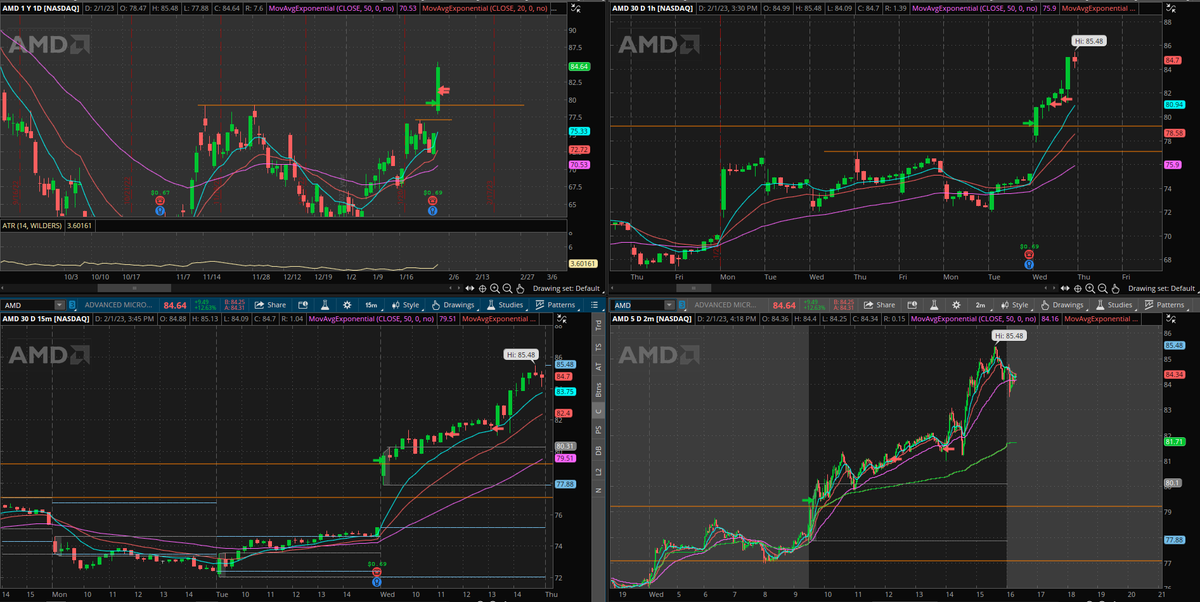The height and width of the screenshot is (602, 1200).
Task: Click the study labels collapse icon on the 15m chart
Action: (562, 318)
